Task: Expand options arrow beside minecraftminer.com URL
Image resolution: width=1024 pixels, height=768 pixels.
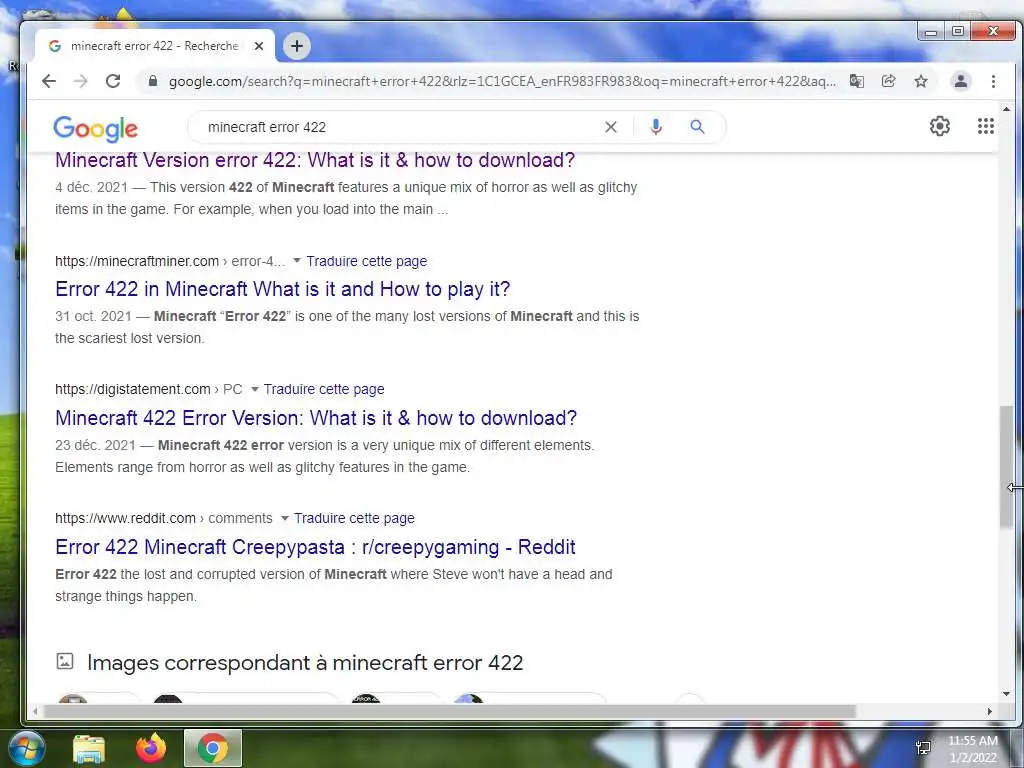Action: (296, 261)
